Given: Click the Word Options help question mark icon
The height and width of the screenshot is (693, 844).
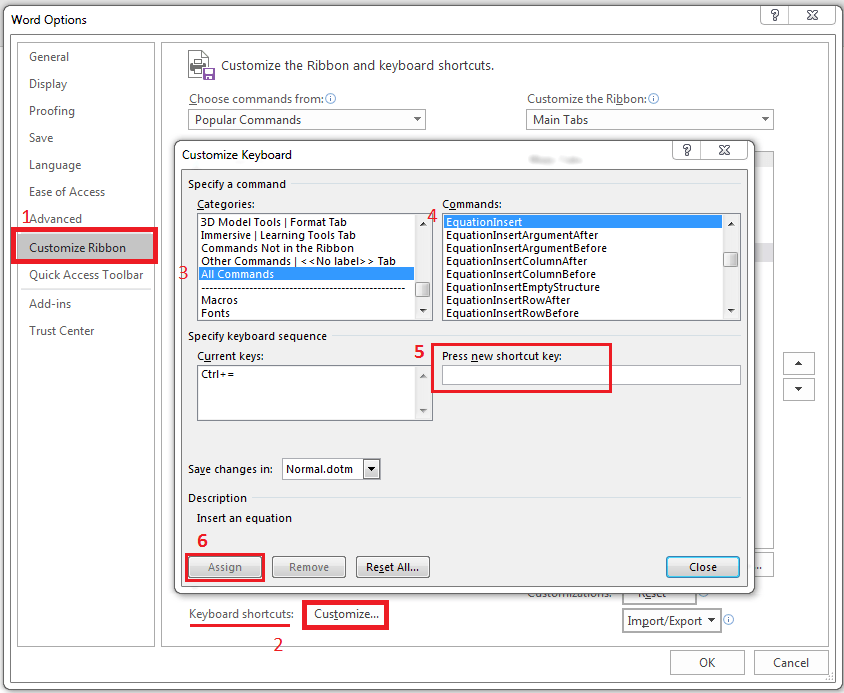Looking at the screenshot, I should [774, 15].
